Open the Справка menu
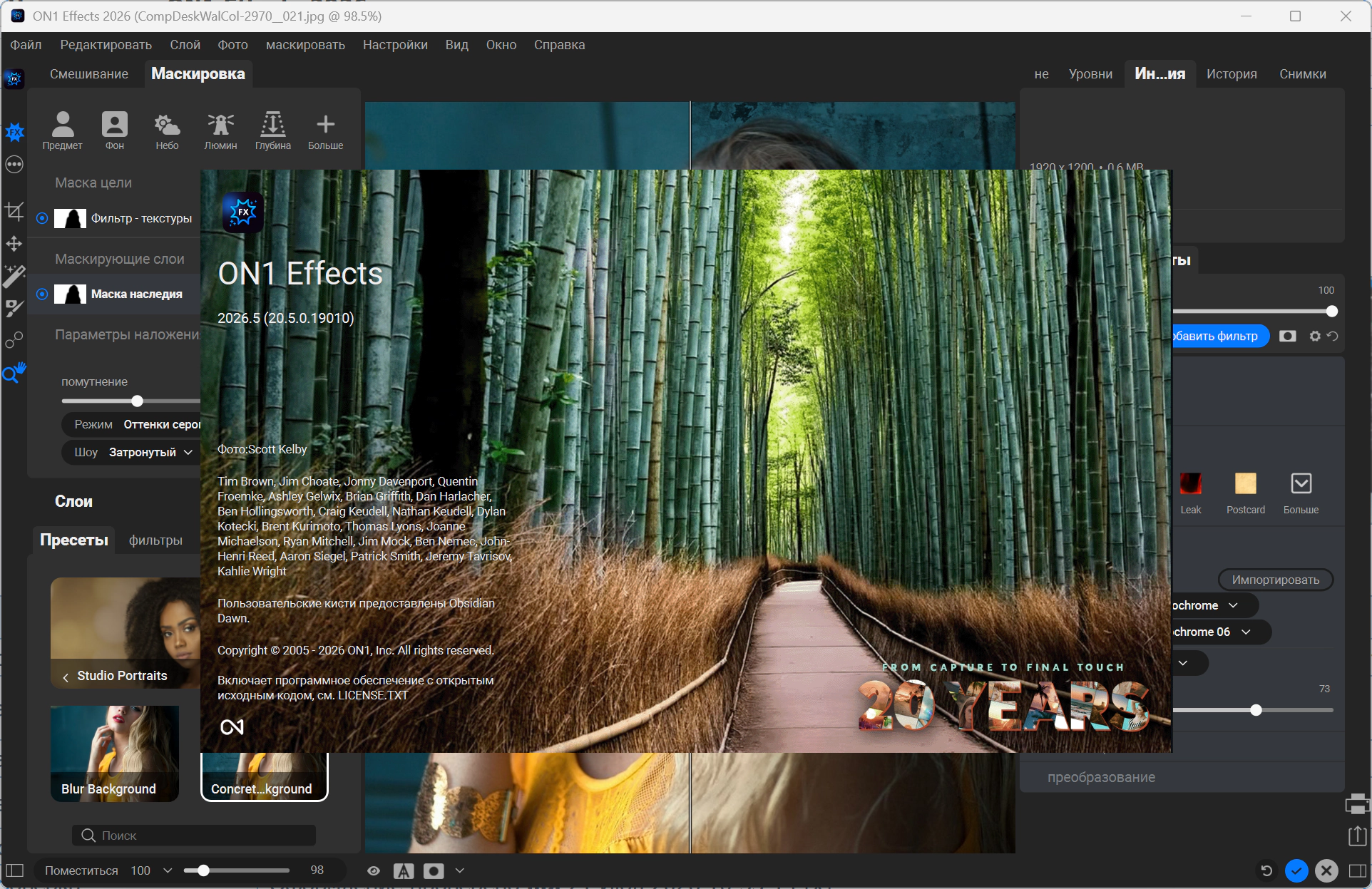1372x889 pixels. pyautogui.click(x=559, y=45)
